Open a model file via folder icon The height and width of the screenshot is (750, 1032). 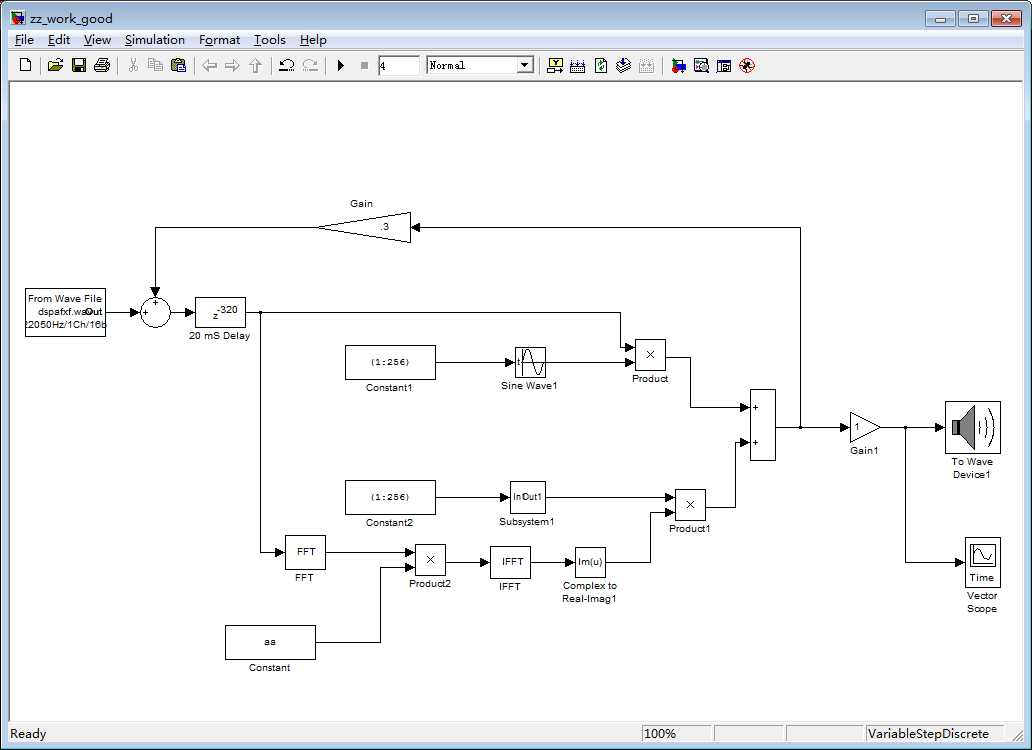(x=55, y=65)
